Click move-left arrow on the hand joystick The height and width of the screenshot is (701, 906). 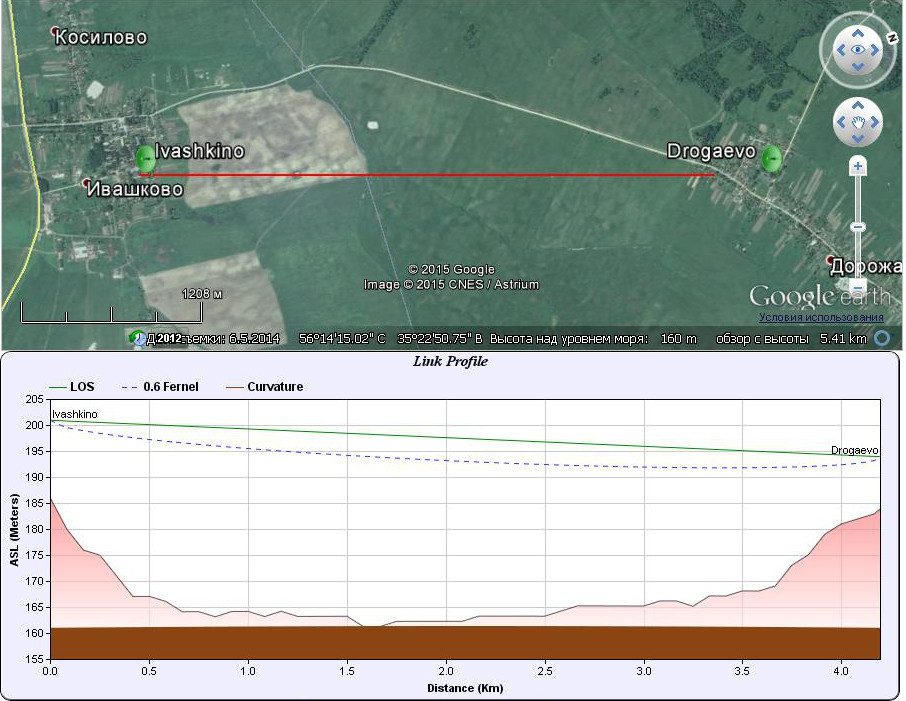click(x=841, y=122)
